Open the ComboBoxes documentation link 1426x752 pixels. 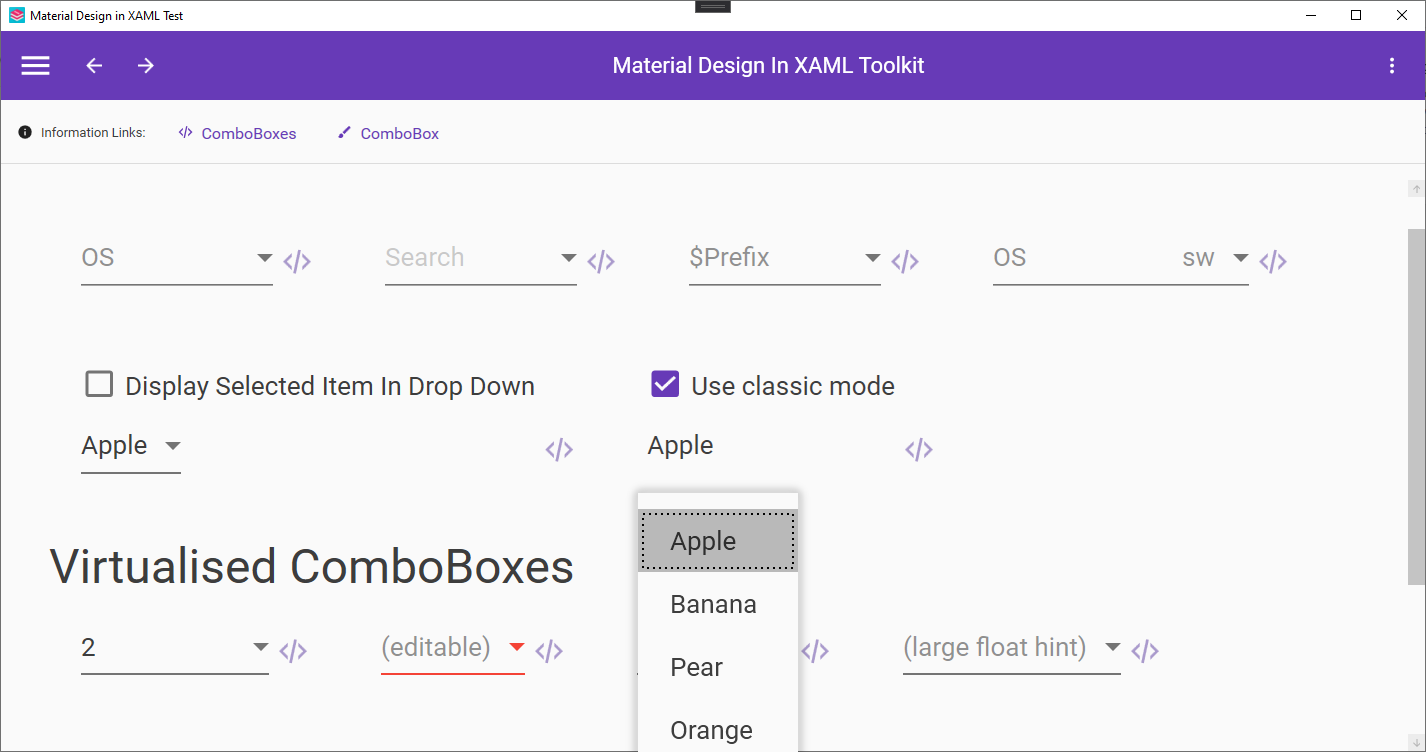point(248,132)
